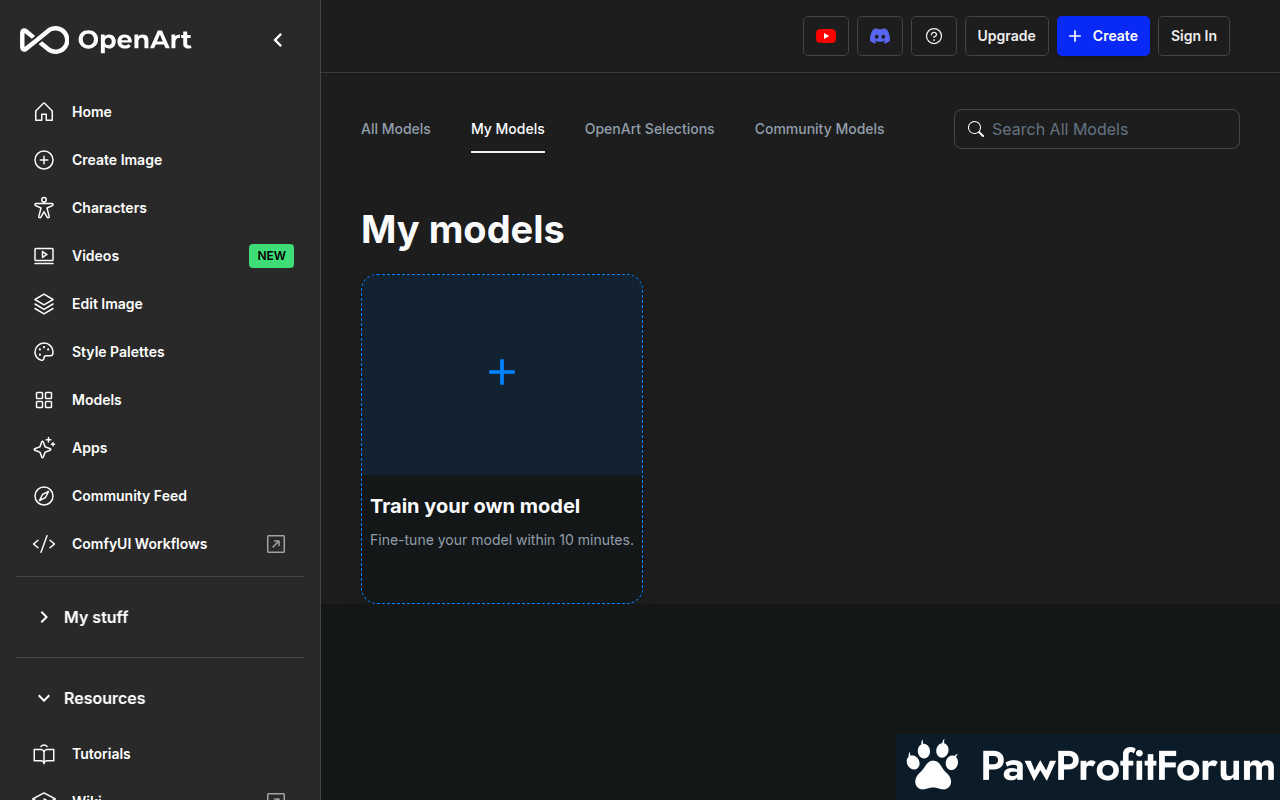Expand the My stuff section
The height and width of the screenshot is (800, 1280).
pos(96,617)
